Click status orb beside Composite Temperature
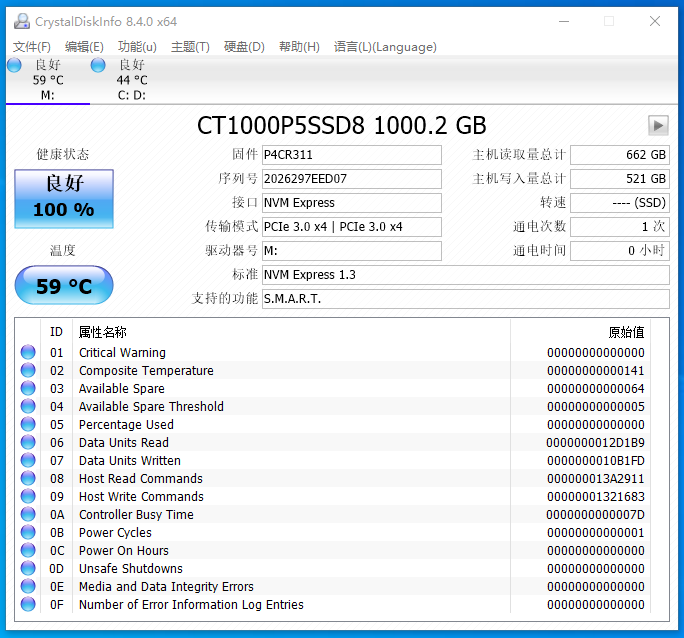This screenshot has width=684, height=638. pos(28,370)
